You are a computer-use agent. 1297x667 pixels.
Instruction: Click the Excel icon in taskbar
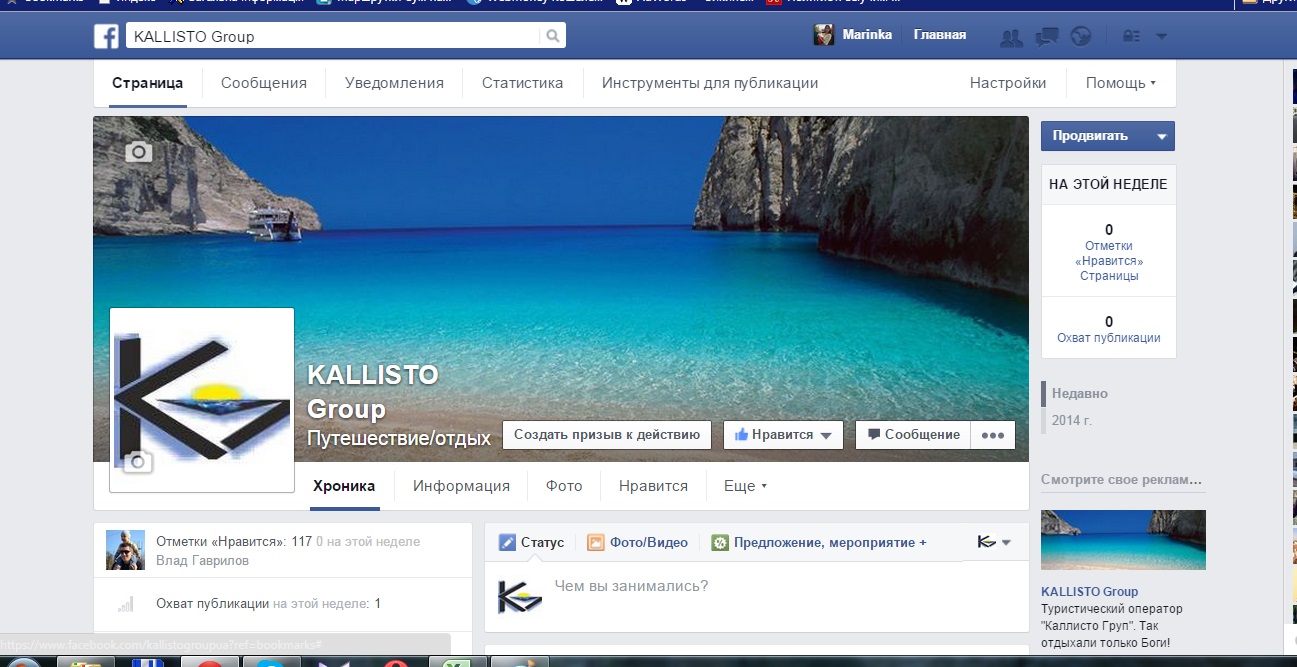tap(457, 663)
